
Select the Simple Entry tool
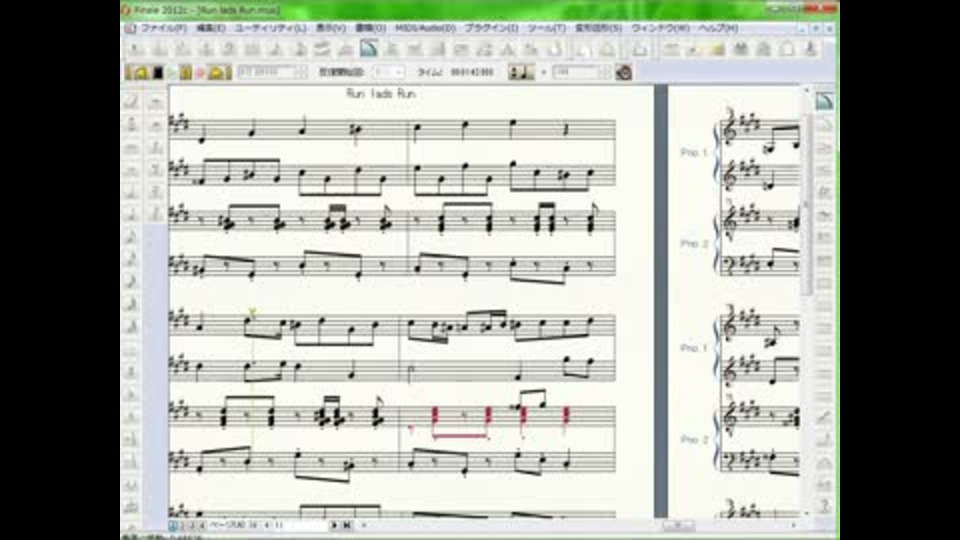[276, 49]
